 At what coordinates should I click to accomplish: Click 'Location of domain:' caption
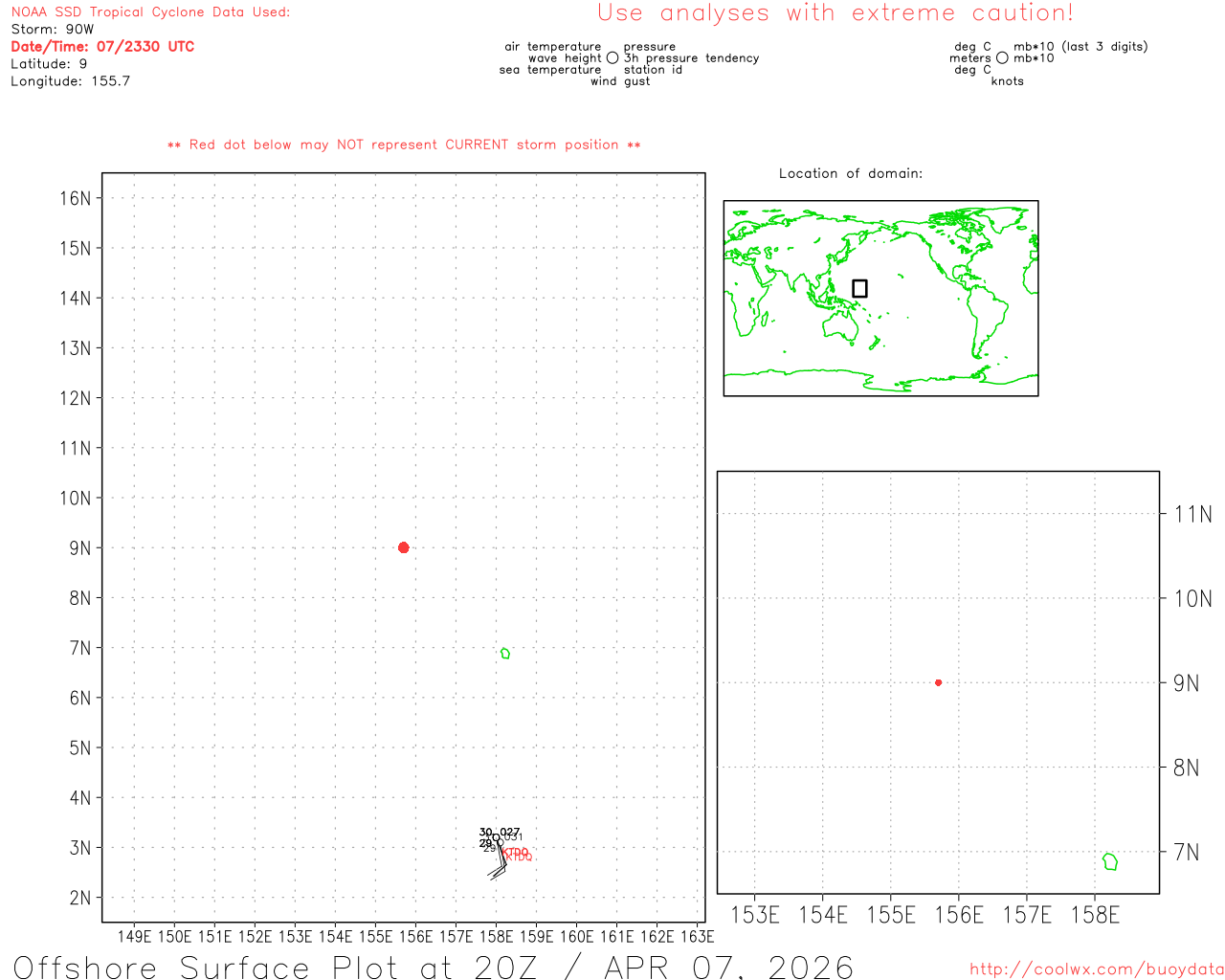point(851,173)
